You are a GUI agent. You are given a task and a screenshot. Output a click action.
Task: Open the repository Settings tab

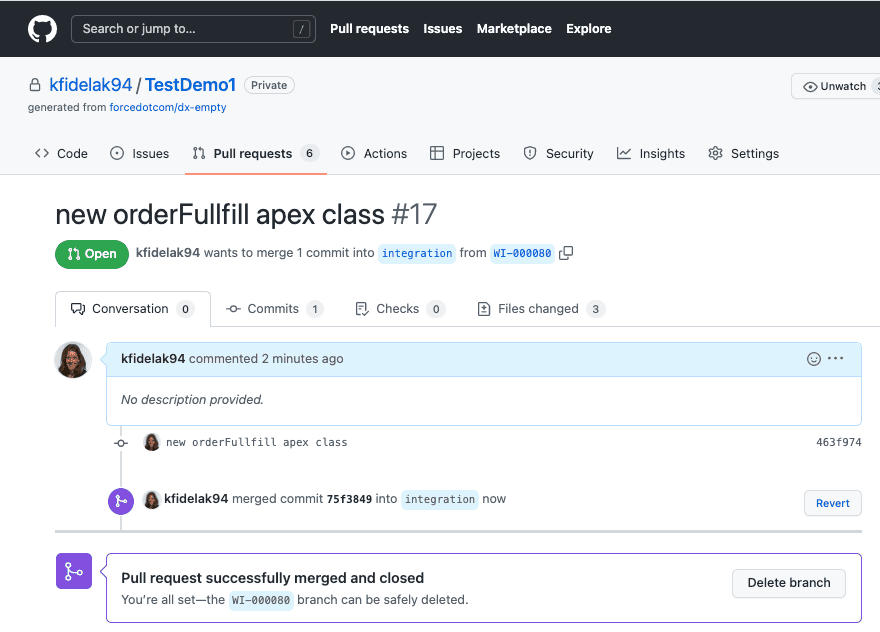pos(744,153)
